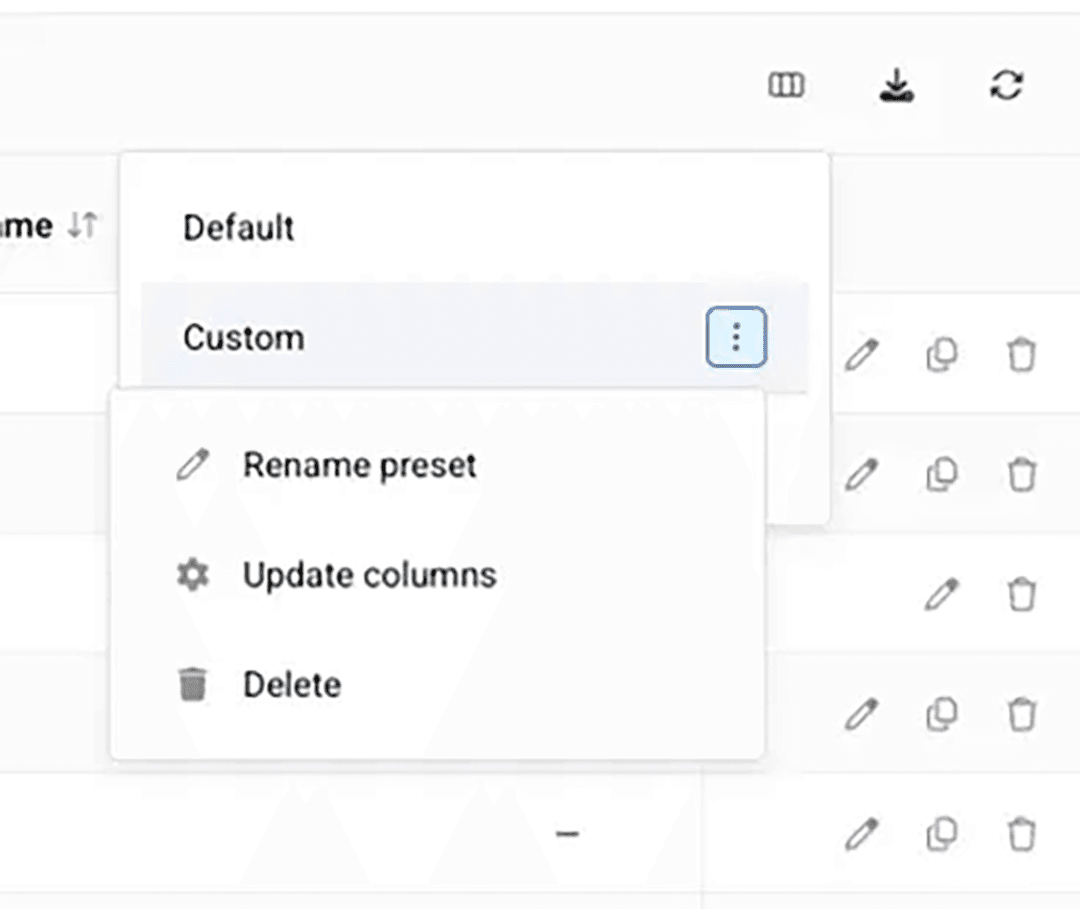Select the Default preset
Image resolution: width=1080 pixels, height=909 pixels.
(x=475, y=227)
